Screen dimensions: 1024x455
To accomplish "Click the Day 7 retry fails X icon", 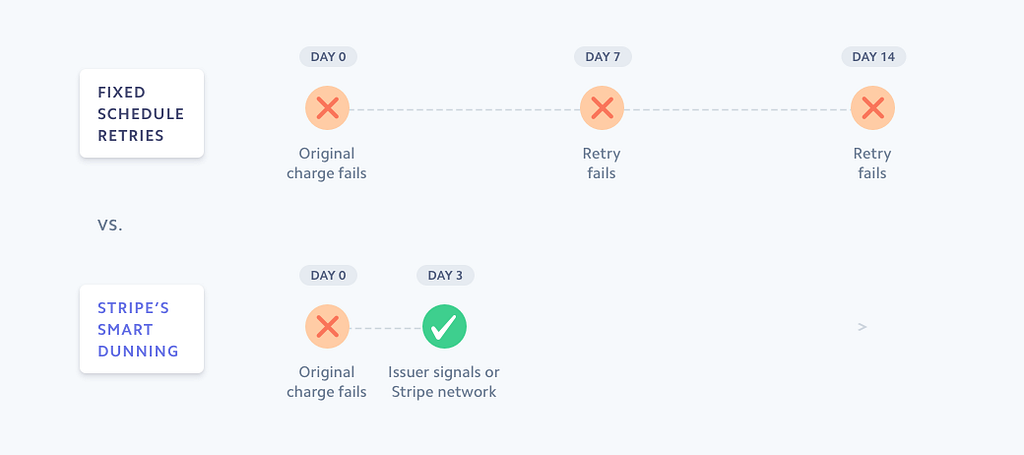I will pos(601,108).
